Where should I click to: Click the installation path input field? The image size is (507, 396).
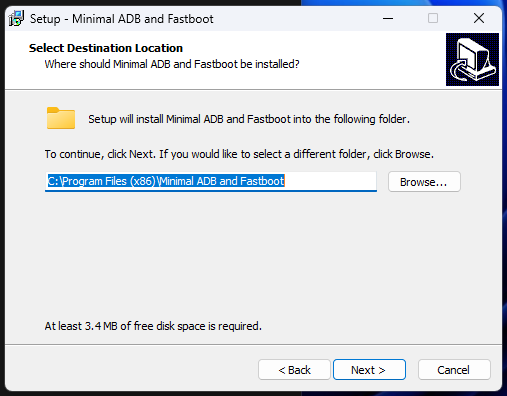[211, 182]
